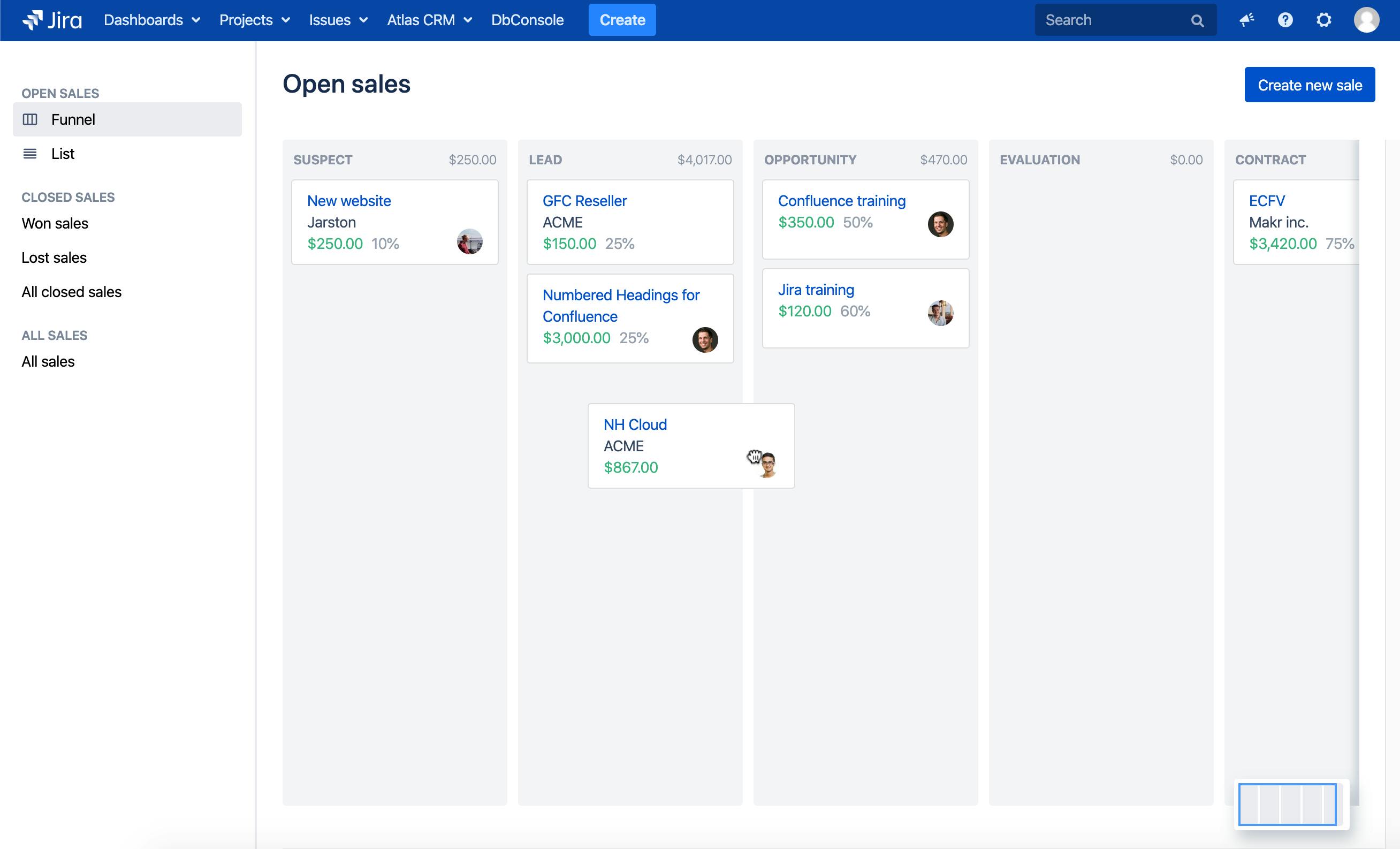
Task: Click the $120.00 amount
Action: tap(804, 311)
